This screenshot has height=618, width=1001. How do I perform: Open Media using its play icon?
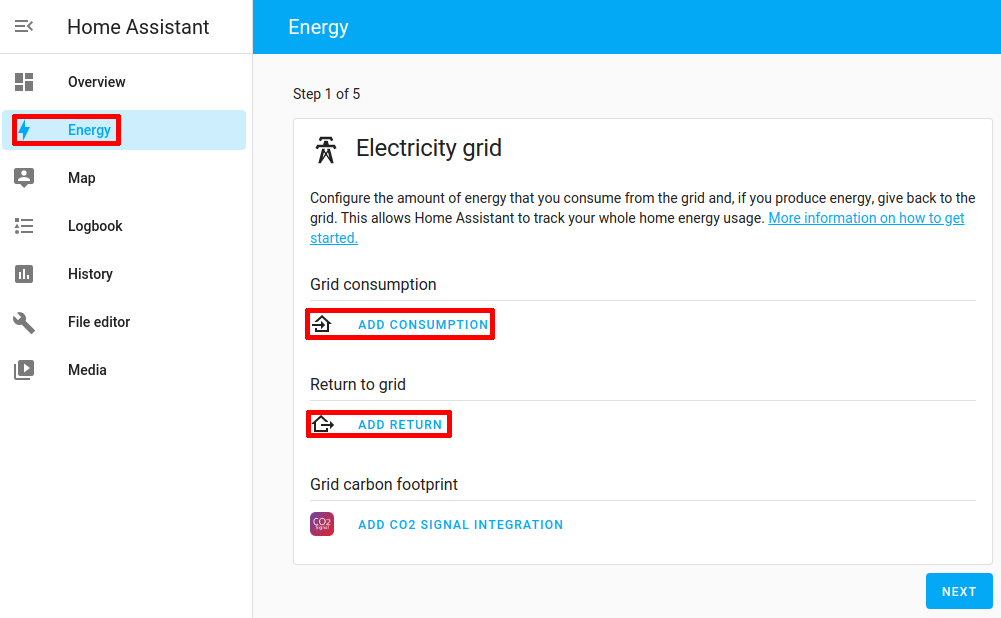[23, 369]
